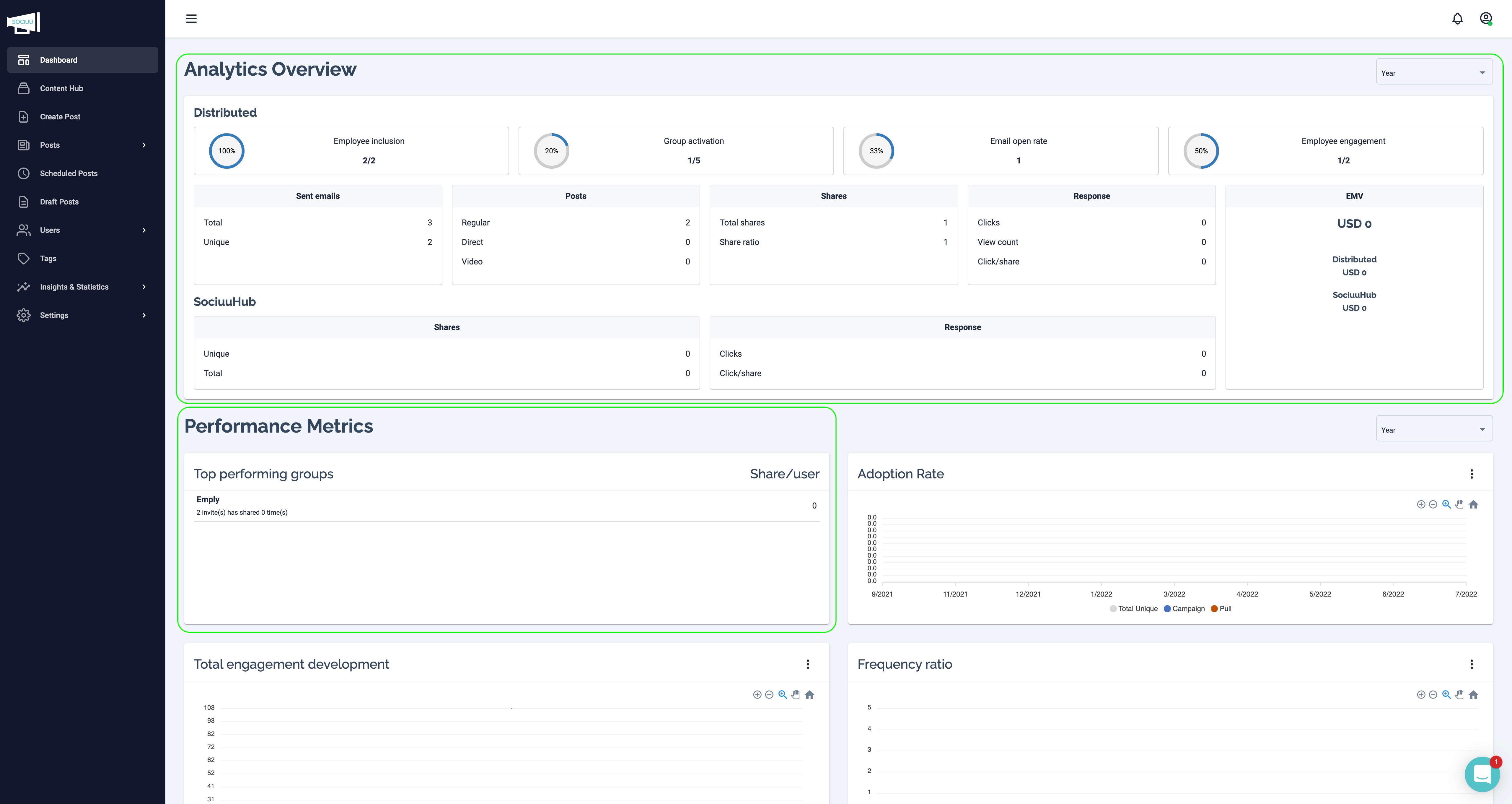Open the user account profile icon
Image resolution: width=1512 pixels, height=804 pixels.
[x=1486, y=19]
